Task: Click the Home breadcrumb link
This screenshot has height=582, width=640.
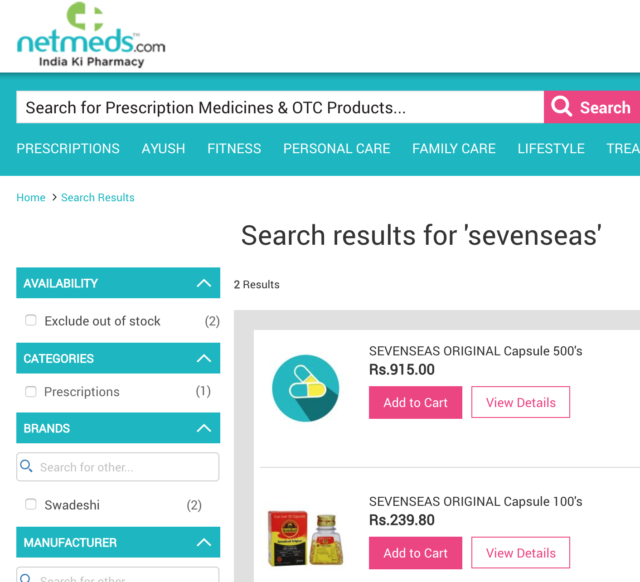Action: click(31, 198)
